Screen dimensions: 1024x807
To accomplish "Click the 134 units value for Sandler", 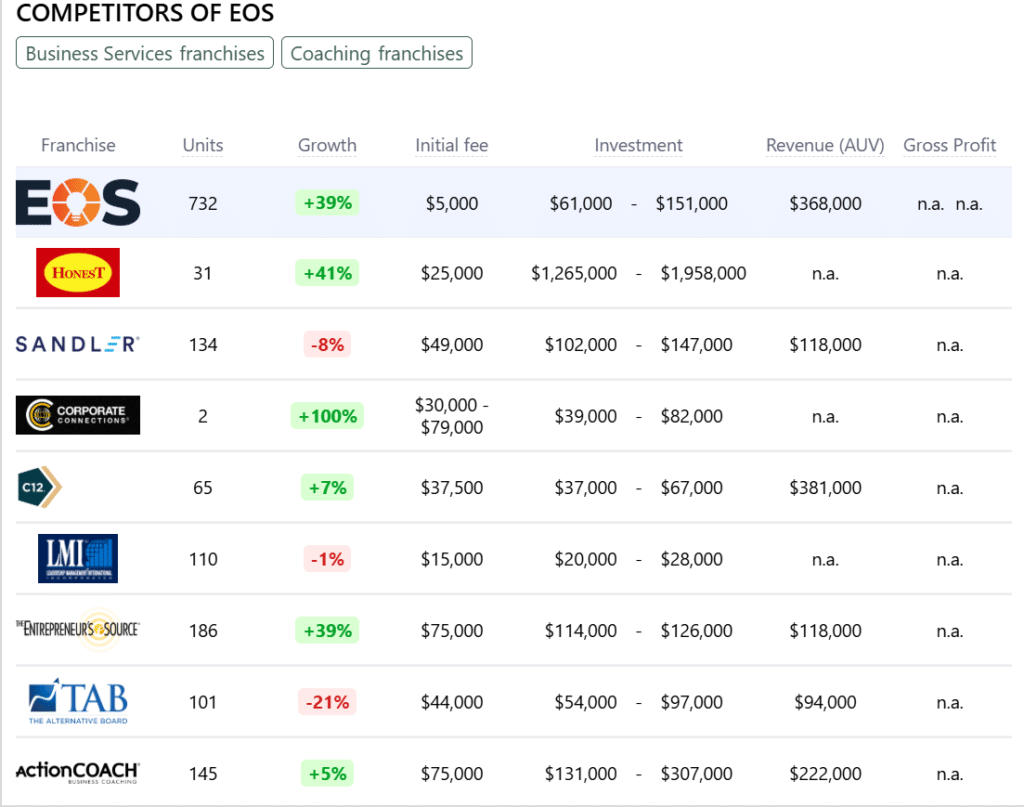I will click(203, 345).
